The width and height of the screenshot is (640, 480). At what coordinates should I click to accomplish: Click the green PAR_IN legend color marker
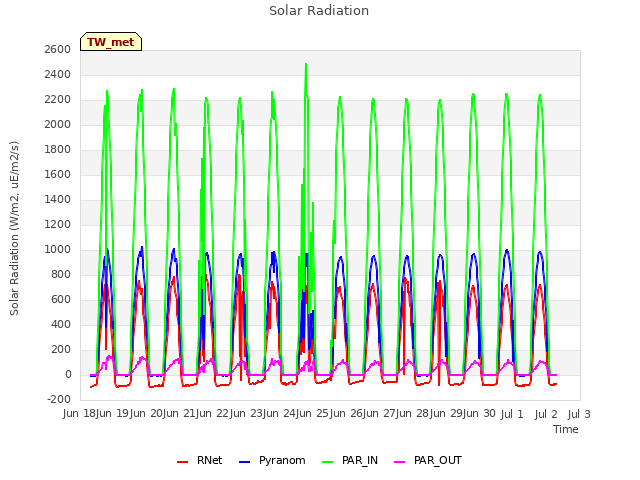(x=328, y=462)
